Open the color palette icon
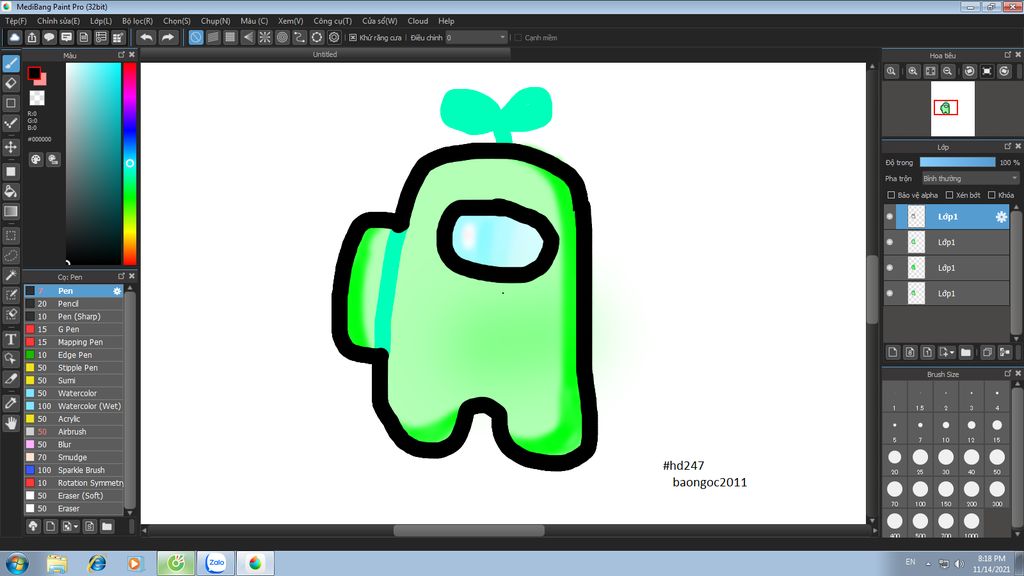 [x=36, y=159]
